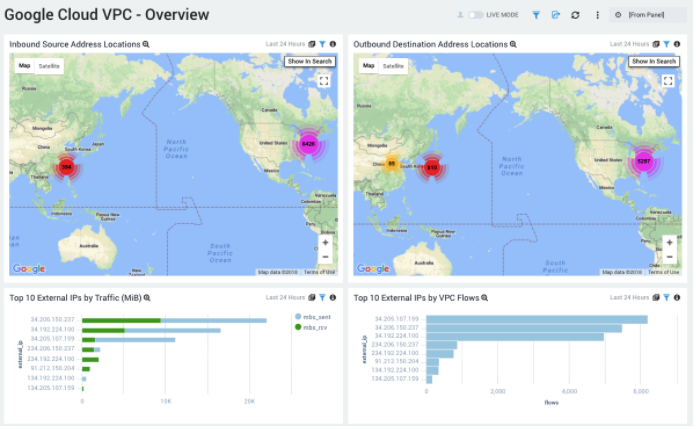Click the user icon beside LIVE MODE
Image resolution: width=696 pixels, height=429 pixels.
460,15
